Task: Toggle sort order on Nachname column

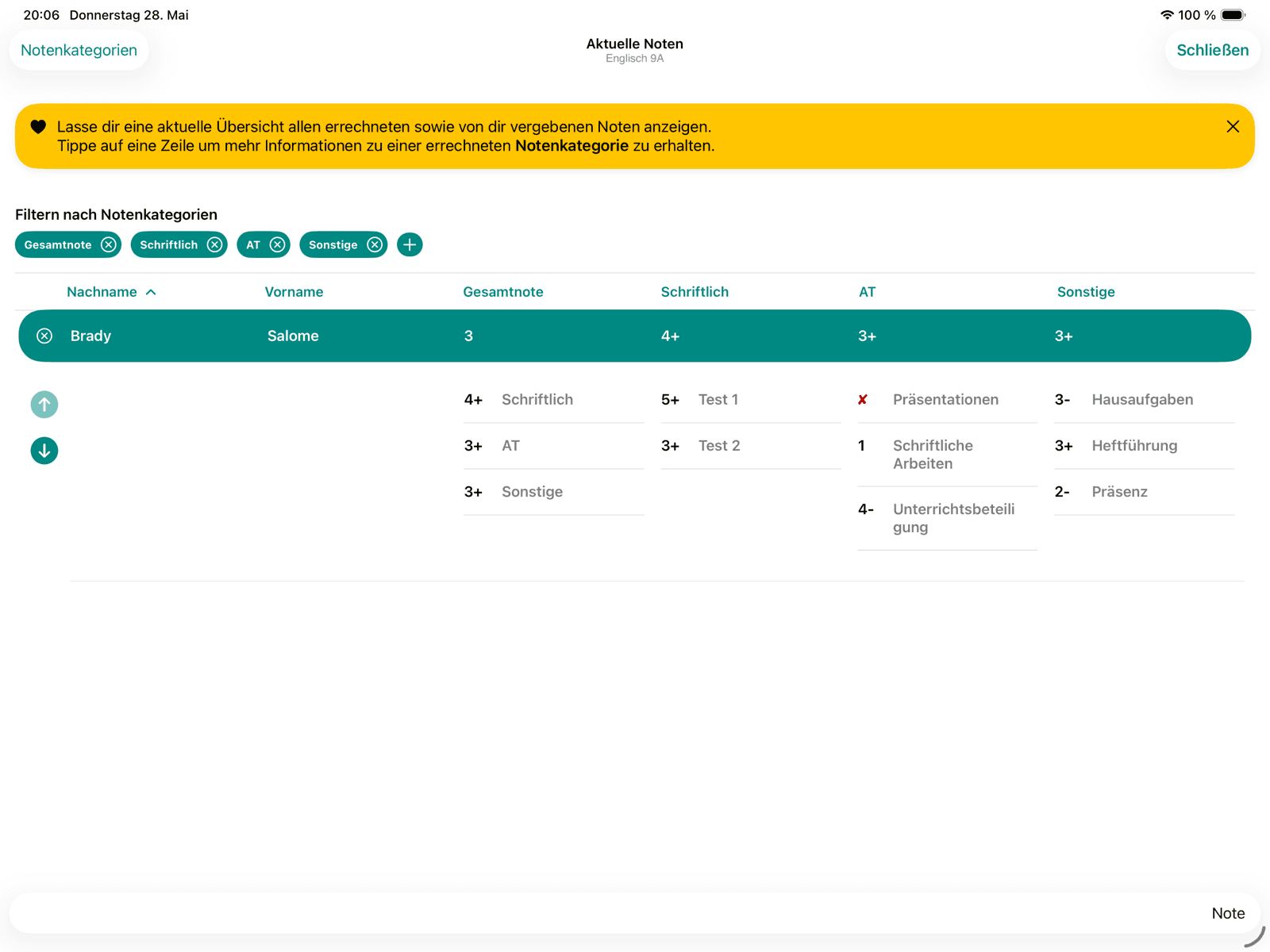Action: pyautogui.click(x=111, y=292)
